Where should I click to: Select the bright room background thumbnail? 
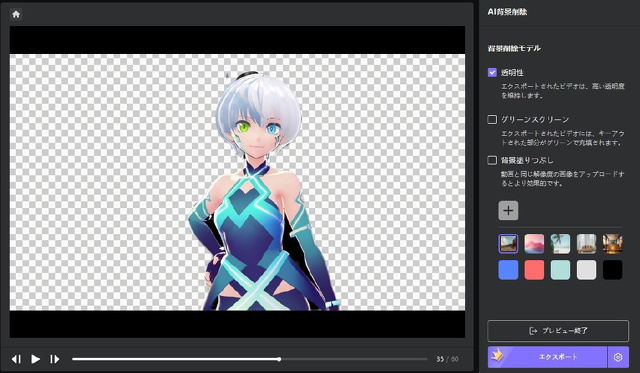pyautogui.click(x=587, y=244)
